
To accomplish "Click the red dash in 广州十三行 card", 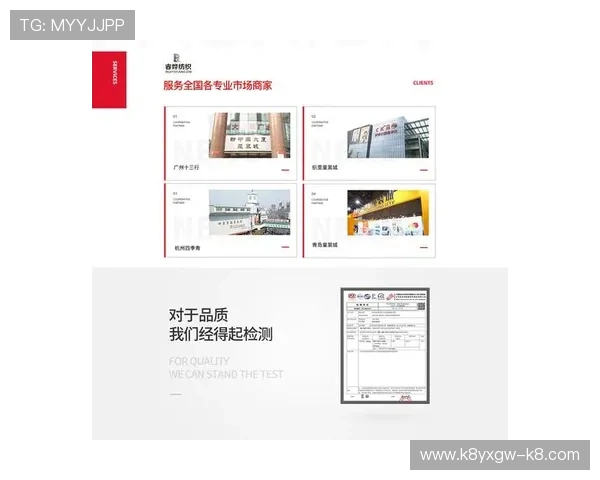I will coord(285,170).
